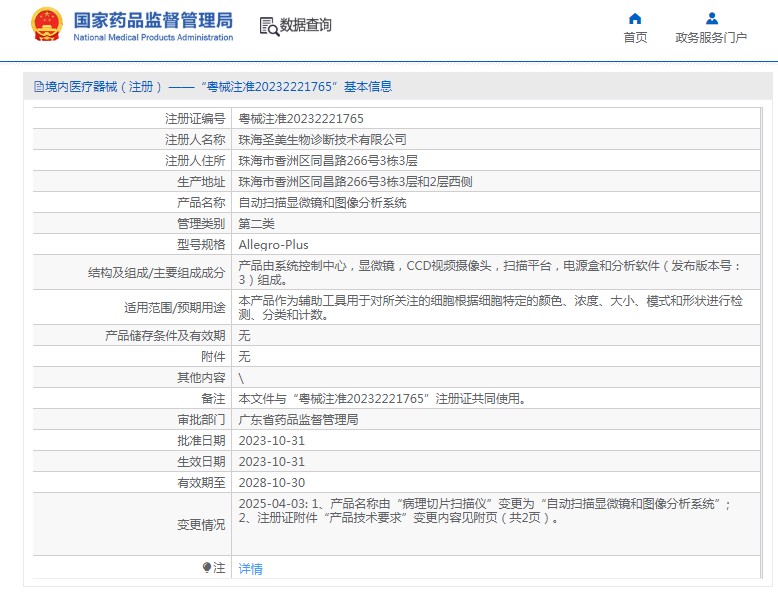Screen dimensions: 778x597
Task: Click the 首页 home icon
Action: click(635, 19)
